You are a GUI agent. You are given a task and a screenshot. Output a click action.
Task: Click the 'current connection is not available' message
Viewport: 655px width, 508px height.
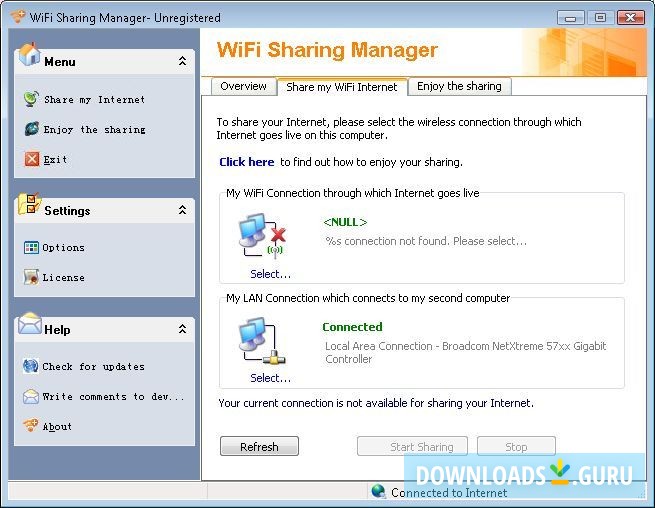coord(376,403)
